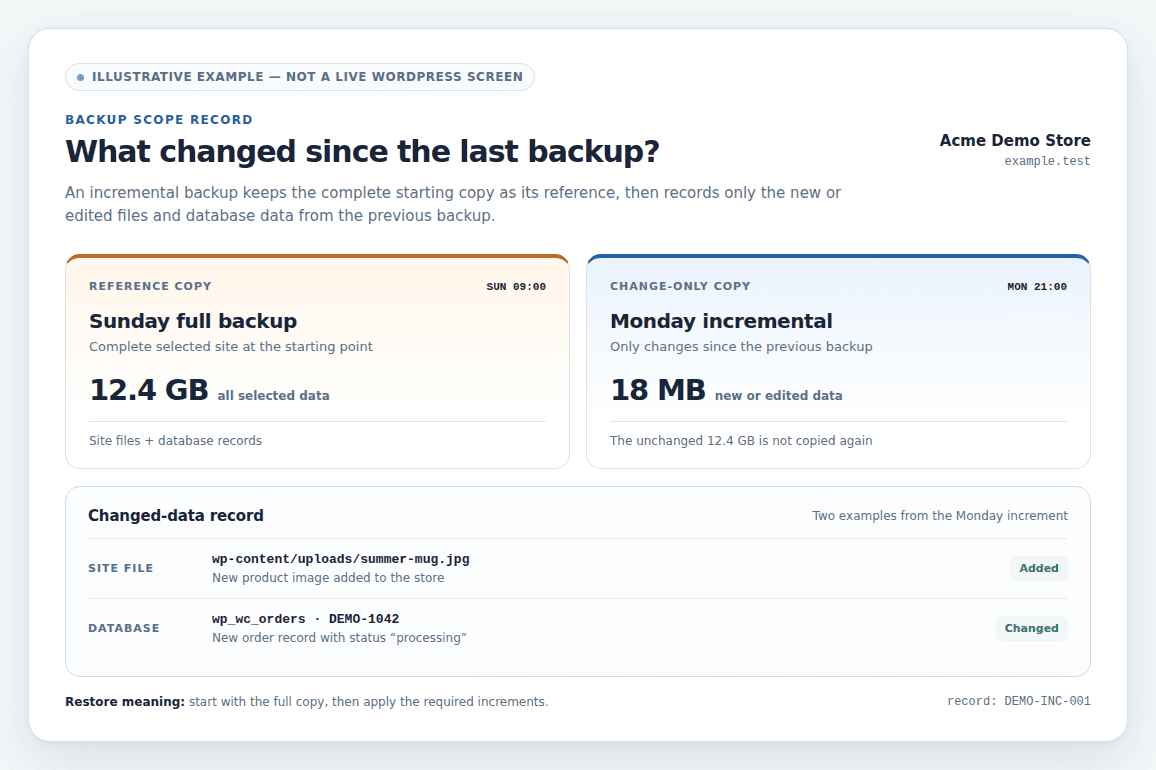Viewport: 1156px width, 770px height.
Task: Click the incremental backup description paragraph
Action: [x=453, y=204]
